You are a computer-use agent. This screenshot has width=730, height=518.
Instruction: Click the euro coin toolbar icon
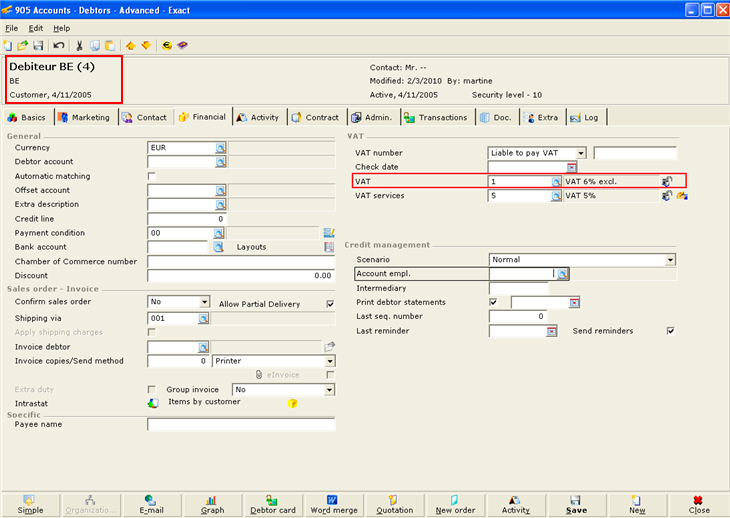click(167, 46)
